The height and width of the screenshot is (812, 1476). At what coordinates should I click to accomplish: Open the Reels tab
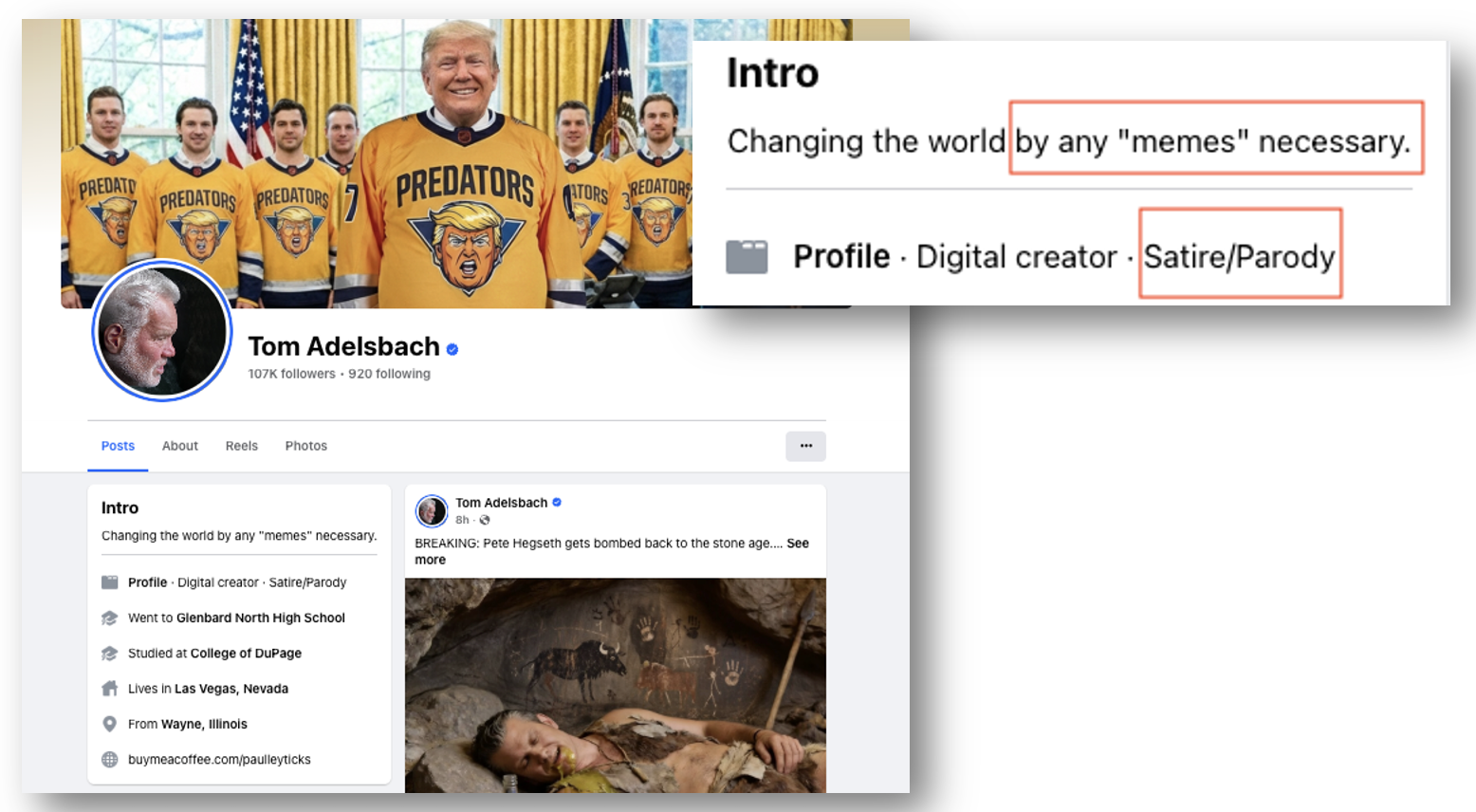(x=241, y=446)
